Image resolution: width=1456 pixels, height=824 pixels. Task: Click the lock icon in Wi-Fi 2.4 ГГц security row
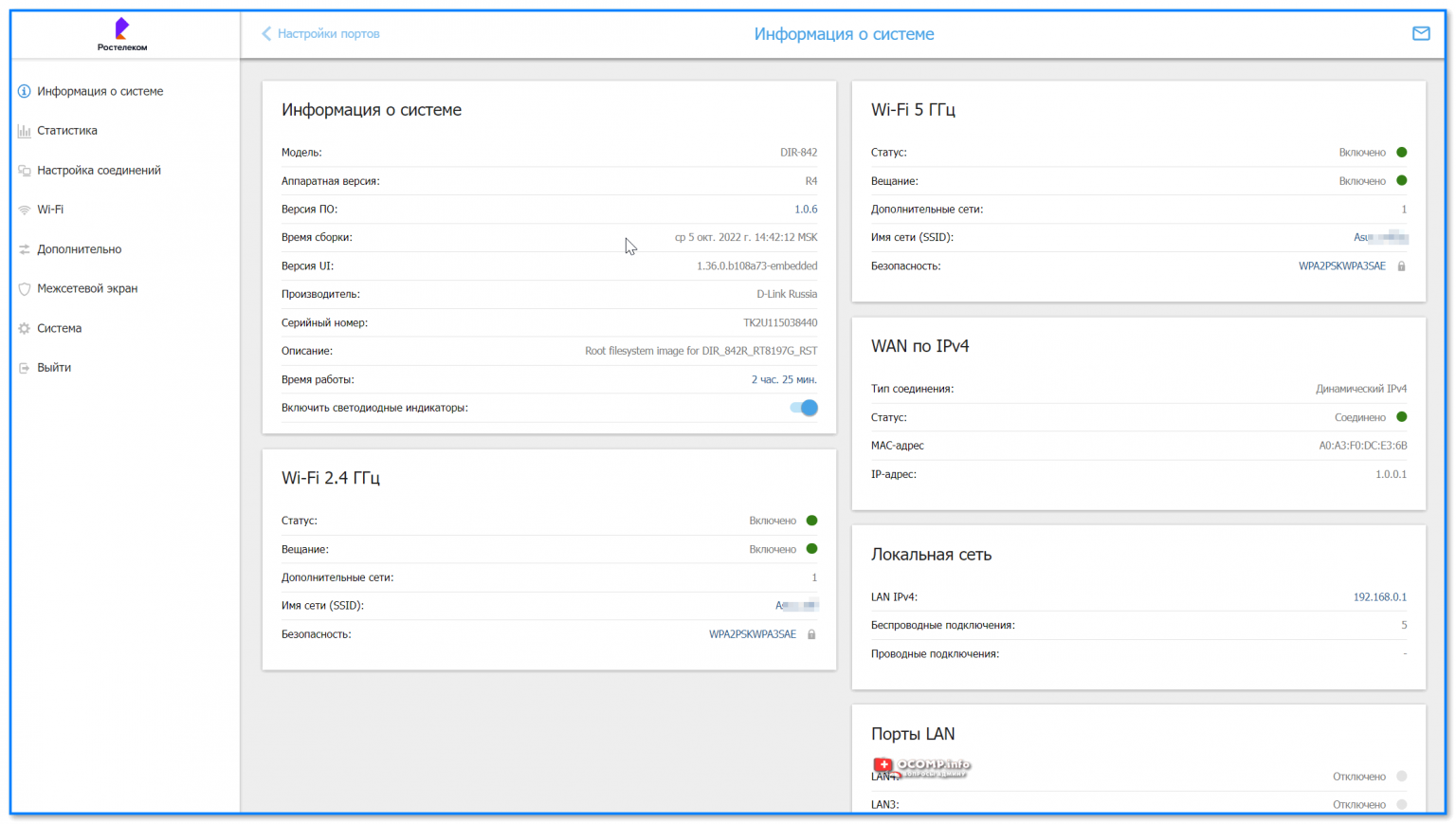[x=811, y=634]
